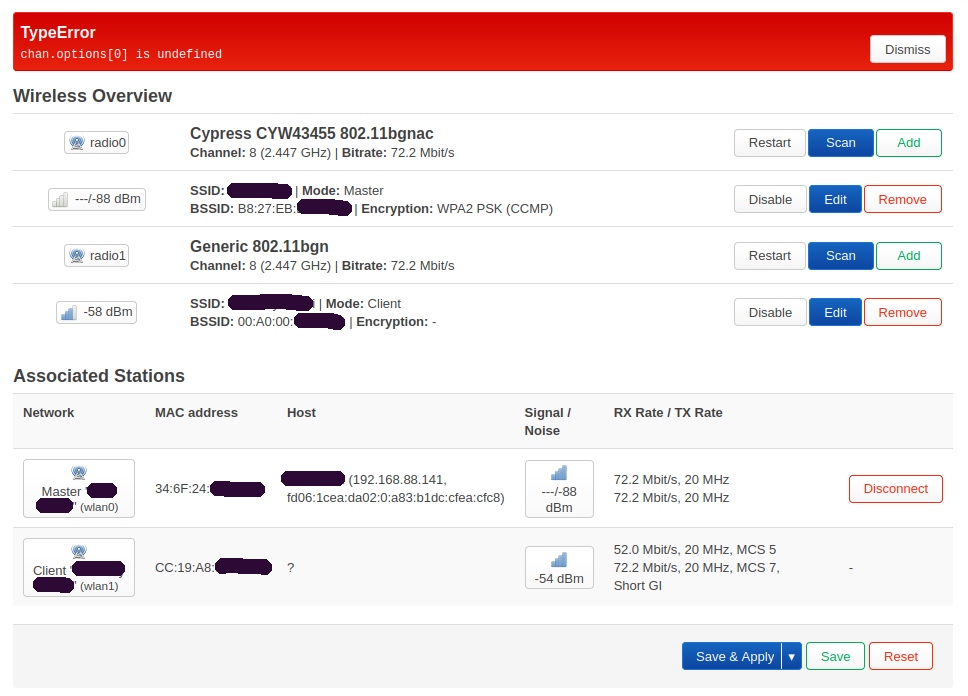This screenshot has height=696, width=968.
Task: Click the radio0 wireless device icon
Action: tap(77, 143)
